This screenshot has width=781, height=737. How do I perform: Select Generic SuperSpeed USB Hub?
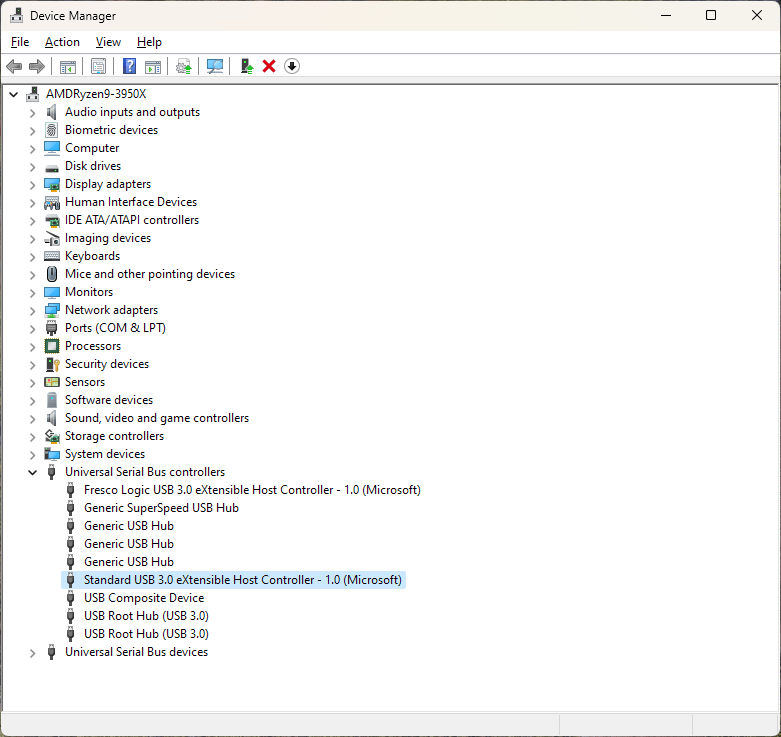click(x=161, y=508)
